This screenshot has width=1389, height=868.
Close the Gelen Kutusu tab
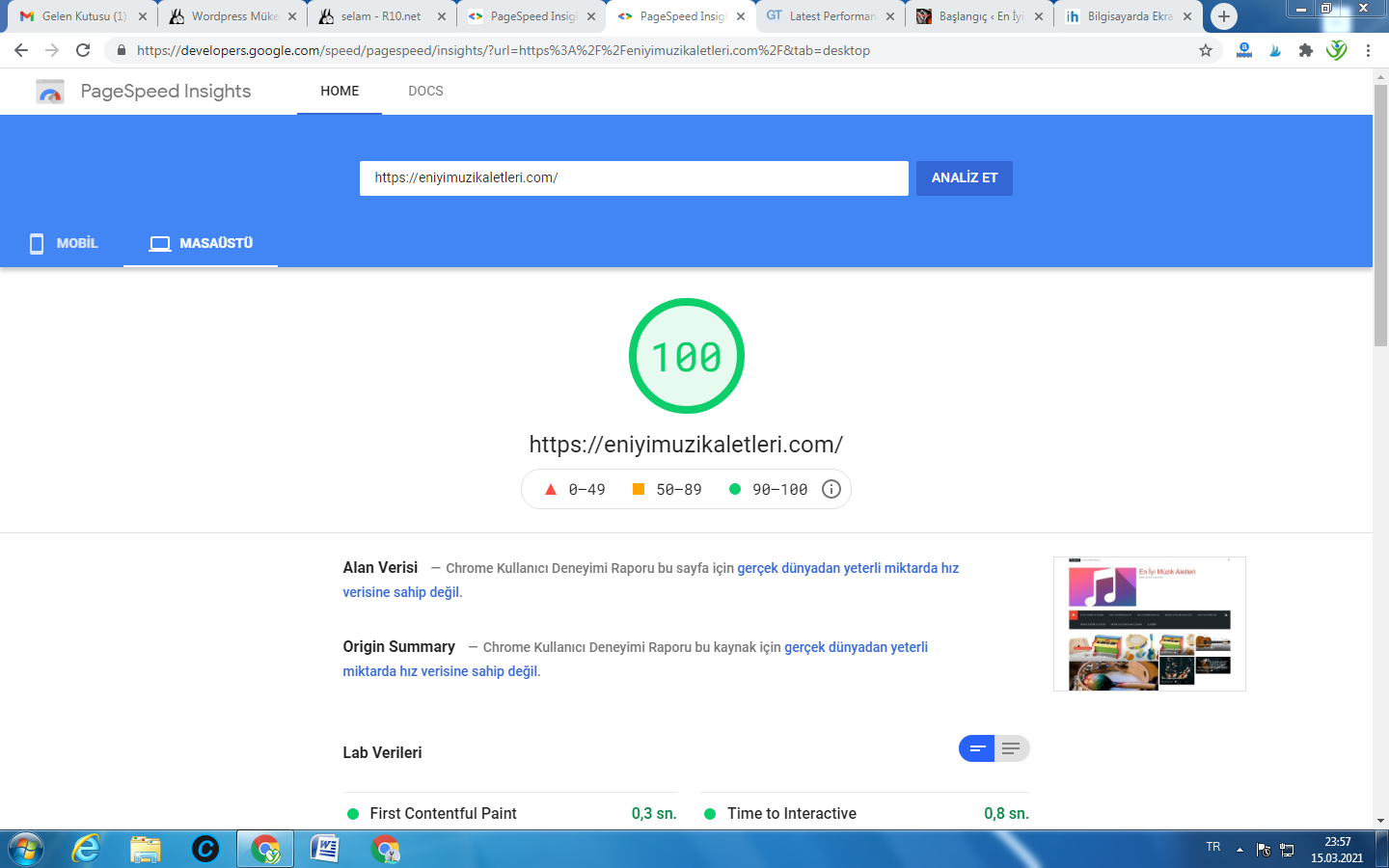pos(143,16)
